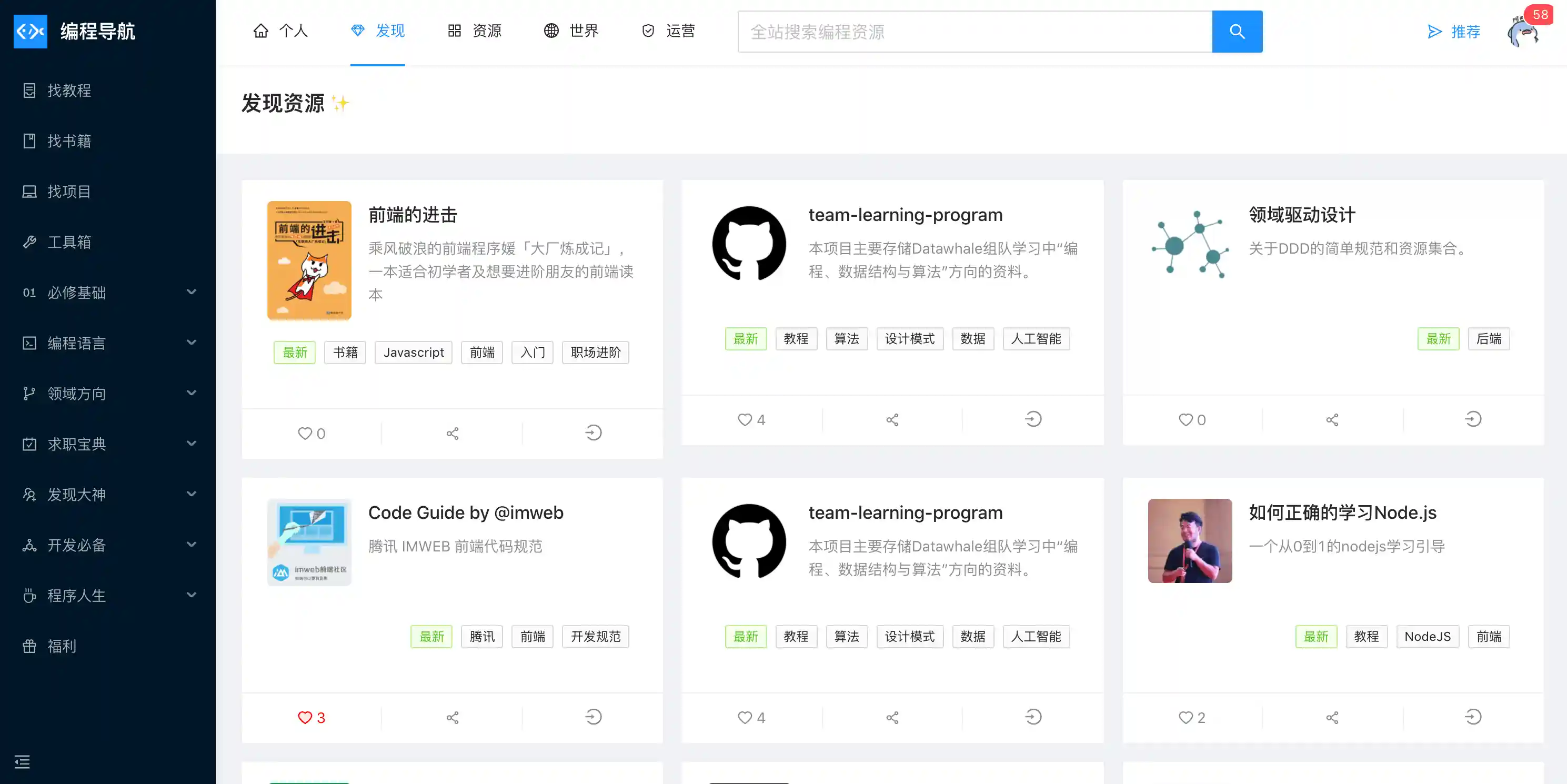Image resolution: width=1567 pixels, height=784 pixels.
Task: Click the 找项目 sidebar icon
Action: click(x=30, y=191)
